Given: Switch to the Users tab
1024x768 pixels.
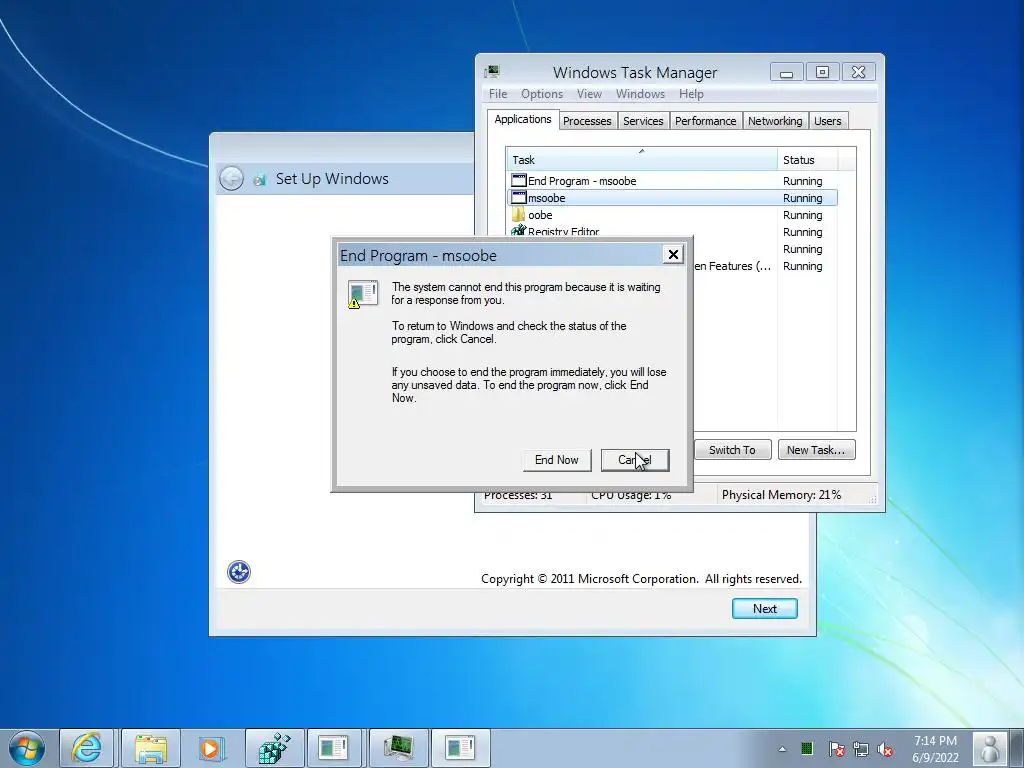Looking at the screenshot, I should point(827,121).
